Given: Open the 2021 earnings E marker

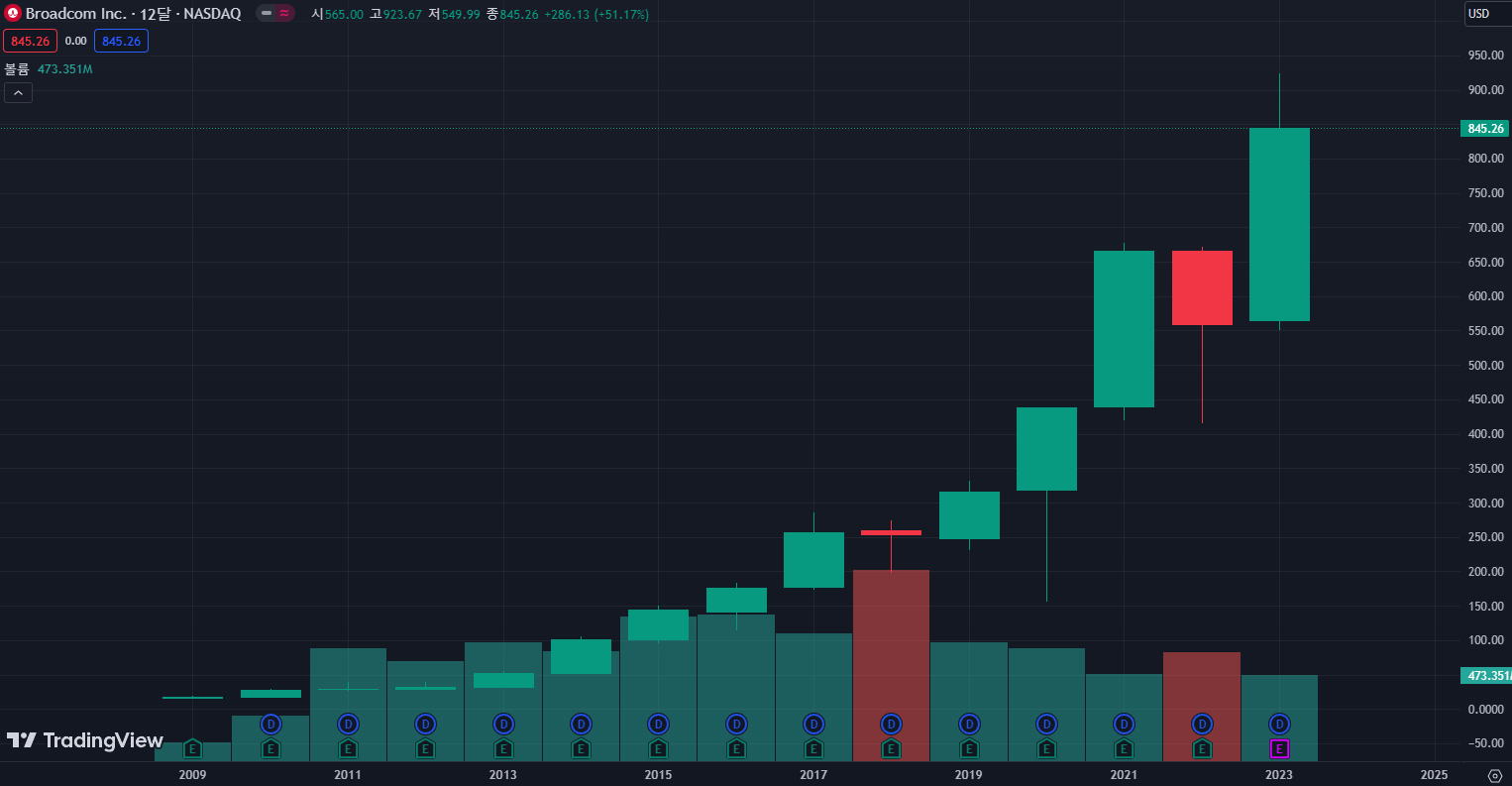Looking at the screenshot, I should [x=1124, y=748].
